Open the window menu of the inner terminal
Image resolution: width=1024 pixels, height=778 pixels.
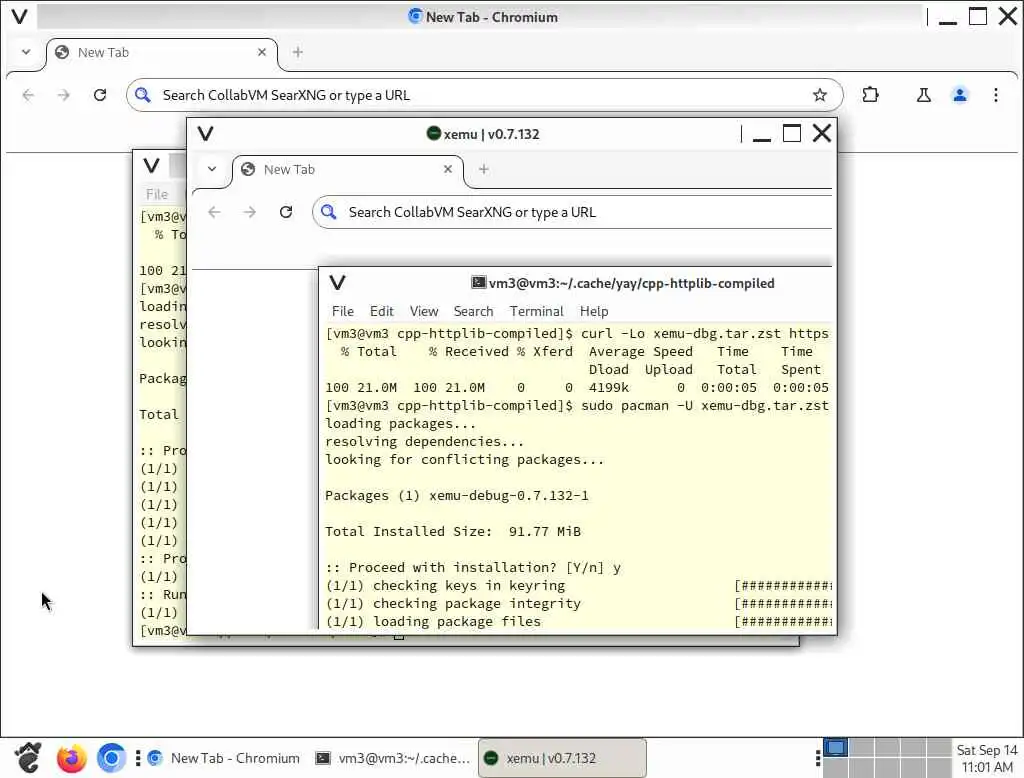[x=337, y=283]
